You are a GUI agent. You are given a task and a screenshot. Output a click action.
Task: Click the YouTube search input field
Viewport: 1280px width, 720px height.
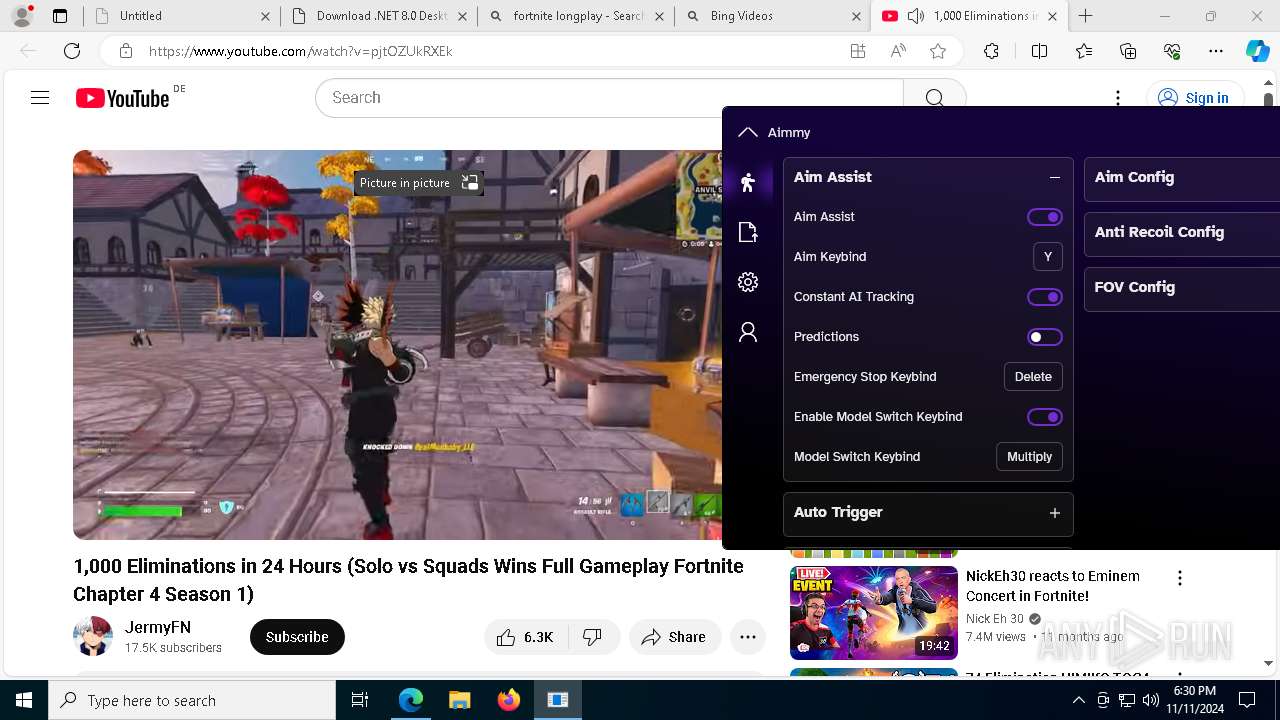pyautogui.click(x=609, y=97)
